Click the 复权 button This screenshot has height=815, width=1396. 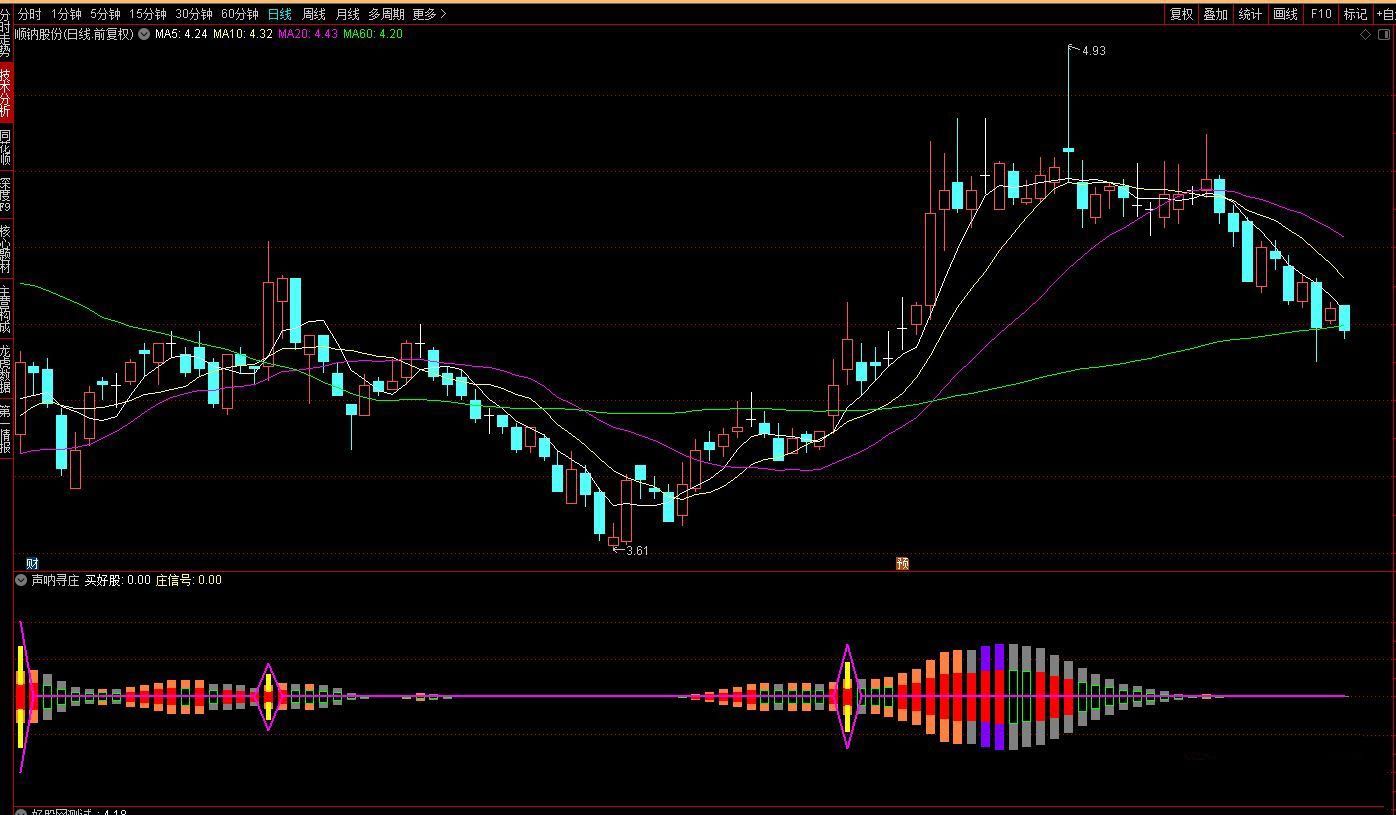pyautogui.click(x=1181, y=14)
